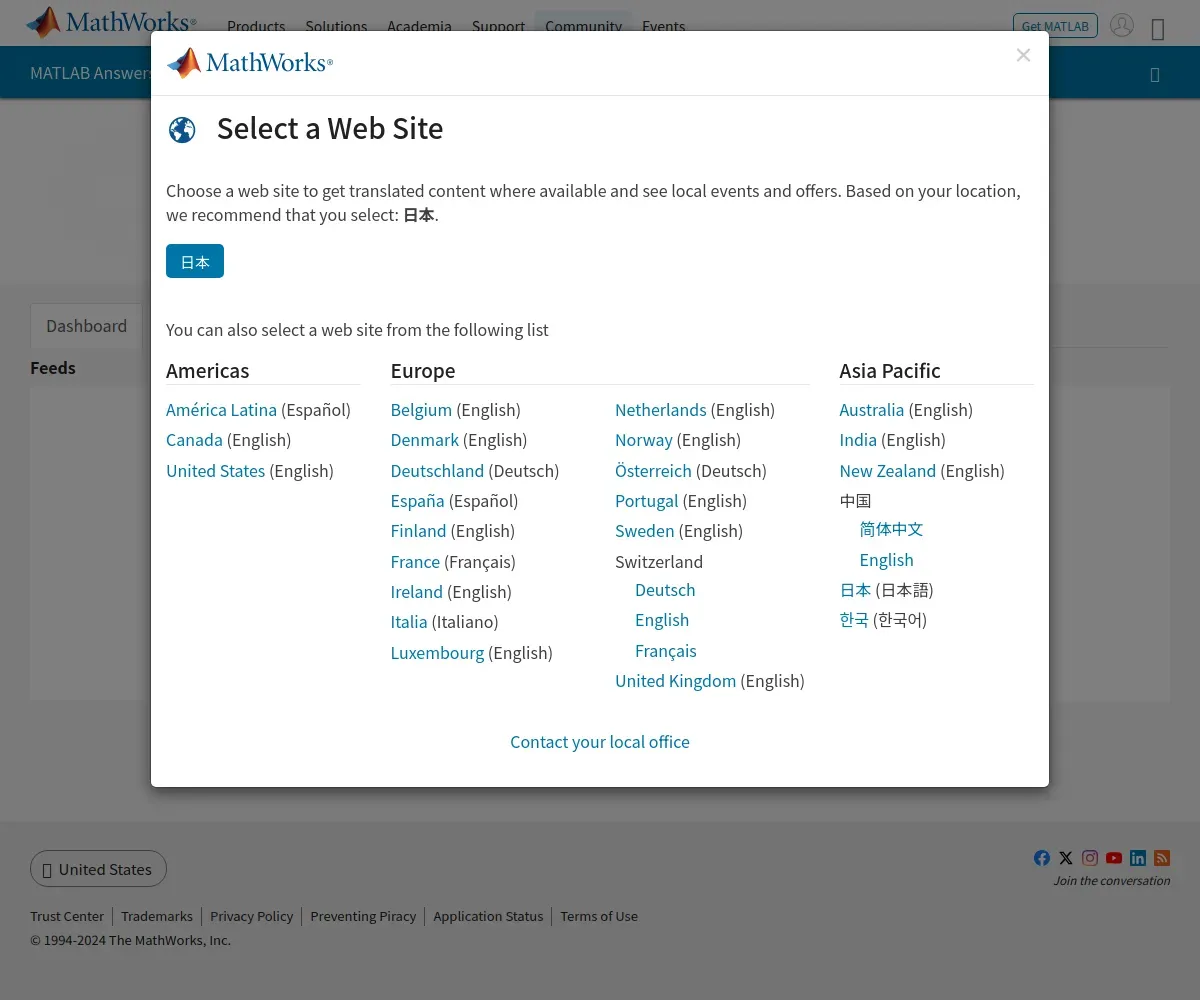This screenshot has width=1200, height=1000.
Task: Choose Switzerland Français option
Action: click(666, 651)
